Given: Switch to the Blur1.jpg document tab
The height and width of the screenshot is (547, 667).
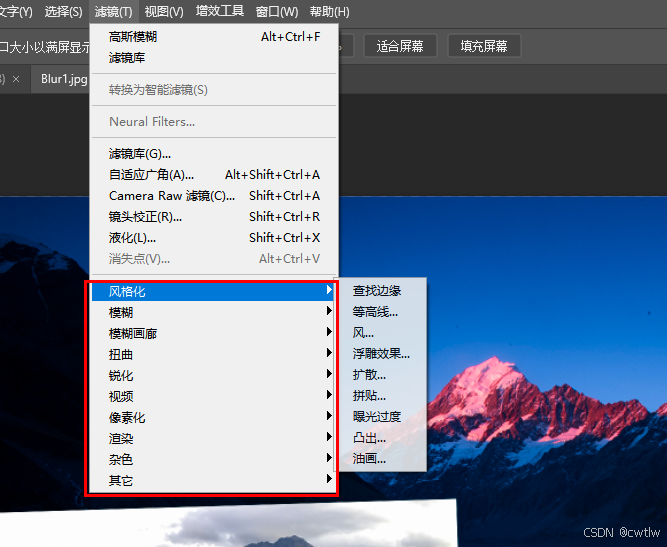Looking at the screenshot, I should click(64, 79).
